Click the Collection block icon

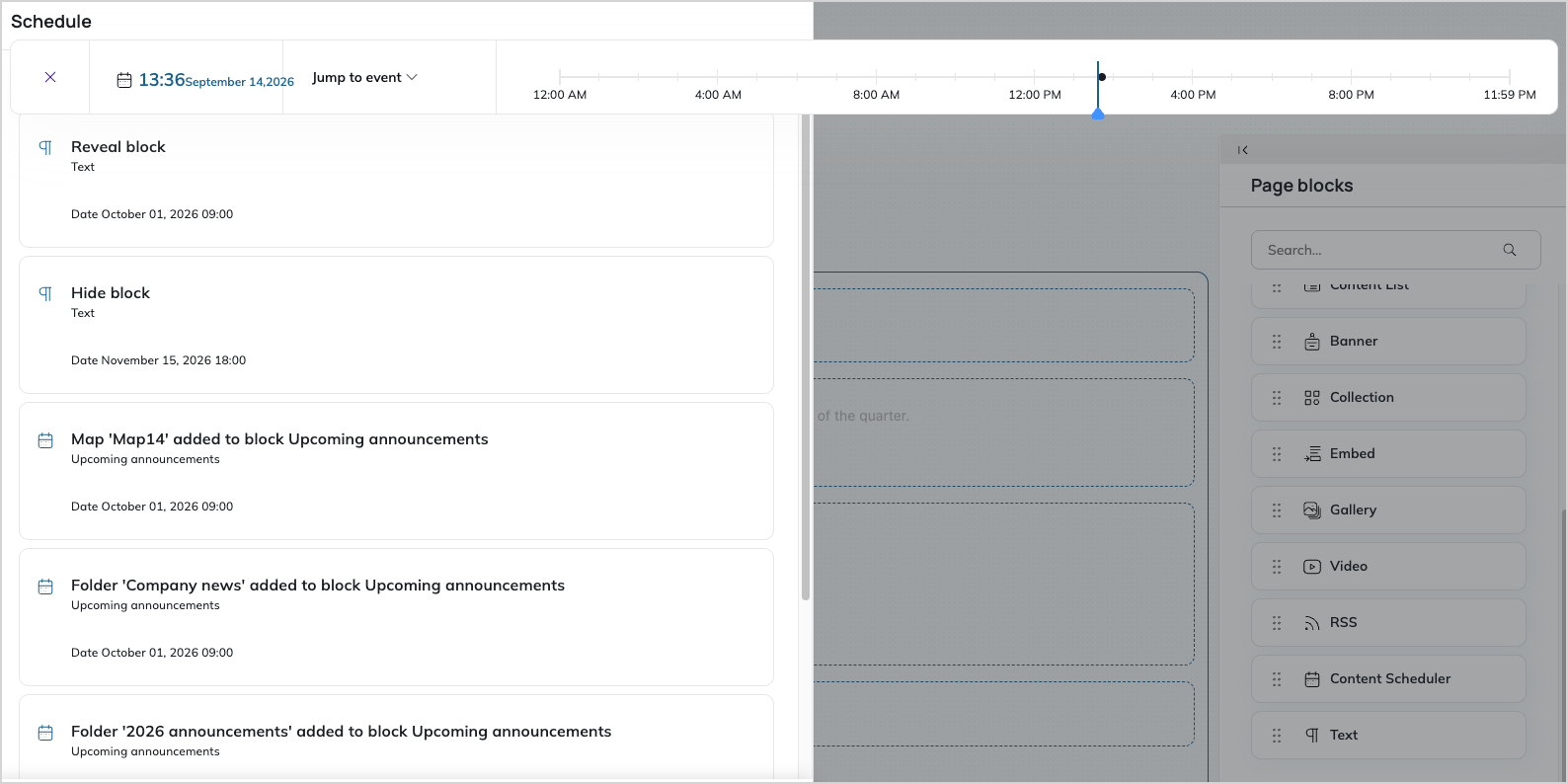pyautogui.click(x=1312, y=398)
